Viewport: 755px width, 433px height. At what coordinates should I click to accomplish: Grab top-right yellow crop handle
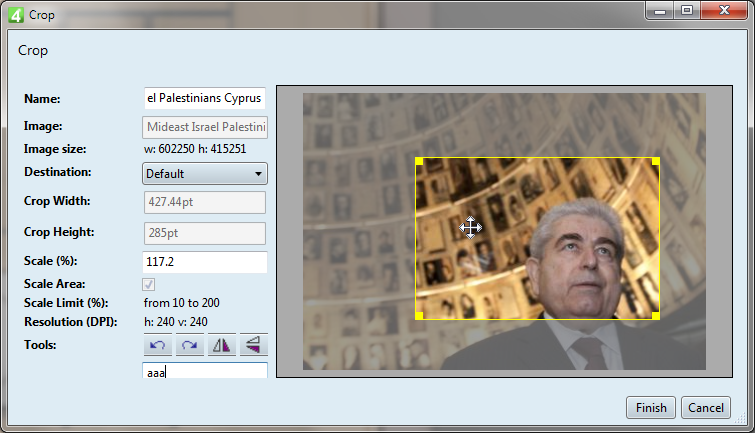click(656, 161)
